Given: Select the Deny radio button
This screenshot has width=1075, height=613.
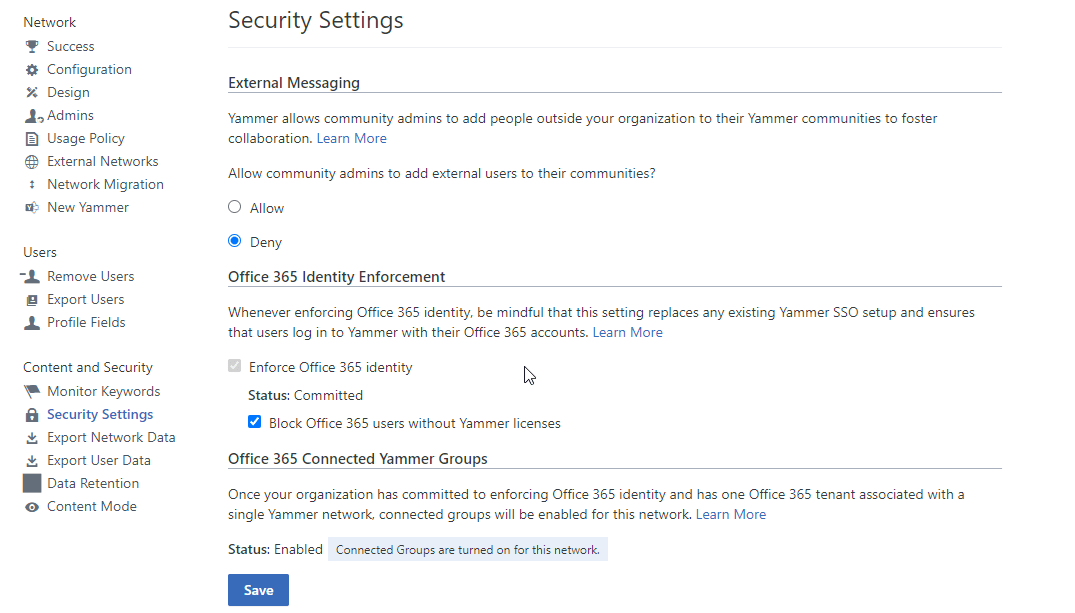Looking at the screenshot, I should pos(235,241).
